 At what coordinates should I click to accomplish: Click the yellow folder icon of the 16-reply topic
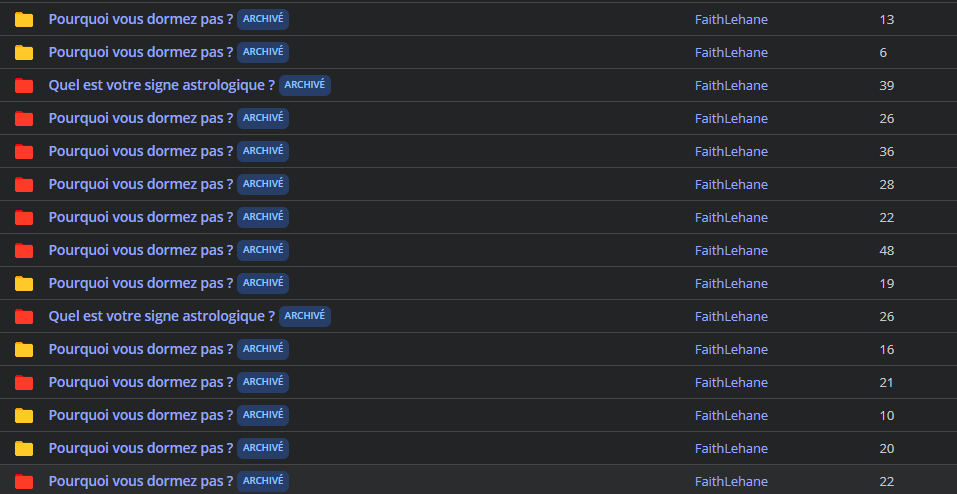24,349
